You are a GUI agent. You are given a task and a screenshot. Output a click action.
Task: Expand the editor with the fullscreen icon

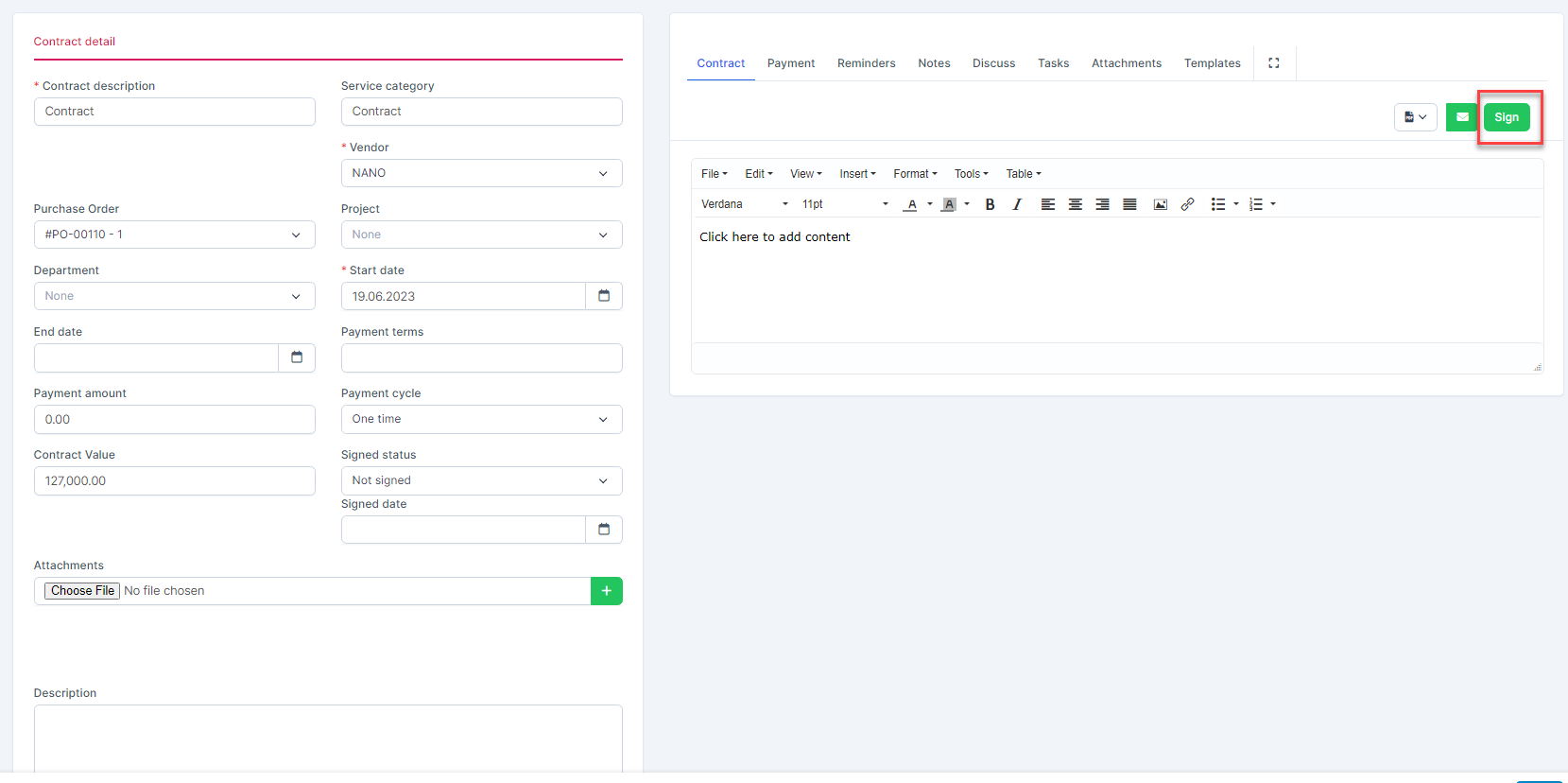coord(1273,63)
